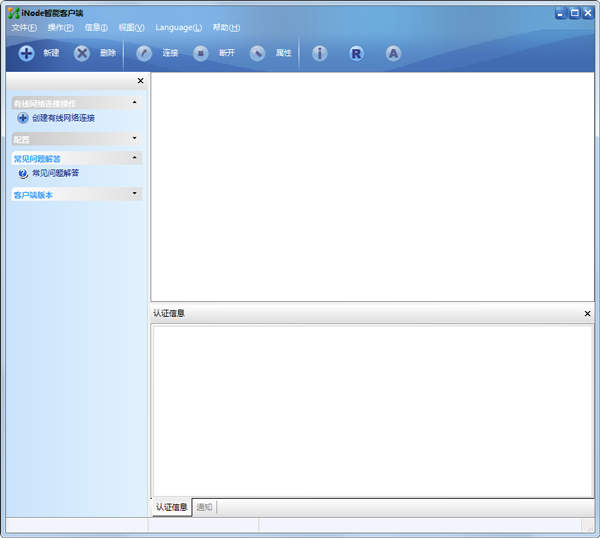This screenshot has height=538, width=600.
Task: Open the 帮助(H) menu
Action: point(227,28)
